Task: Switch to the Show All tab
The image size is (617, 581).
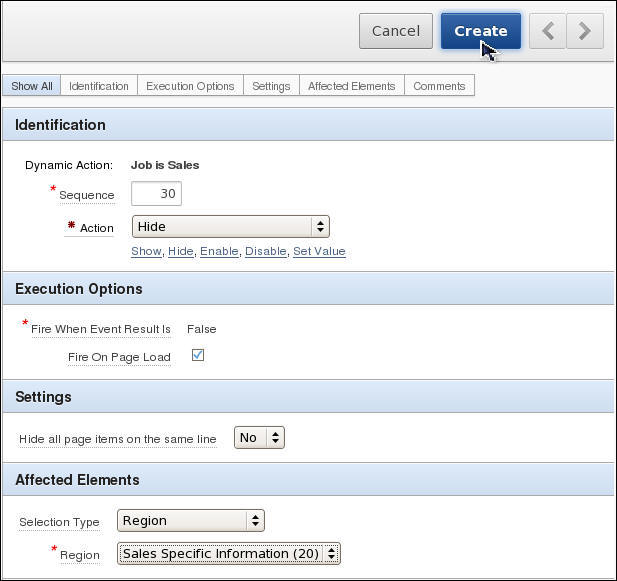Action: (32, 86)
